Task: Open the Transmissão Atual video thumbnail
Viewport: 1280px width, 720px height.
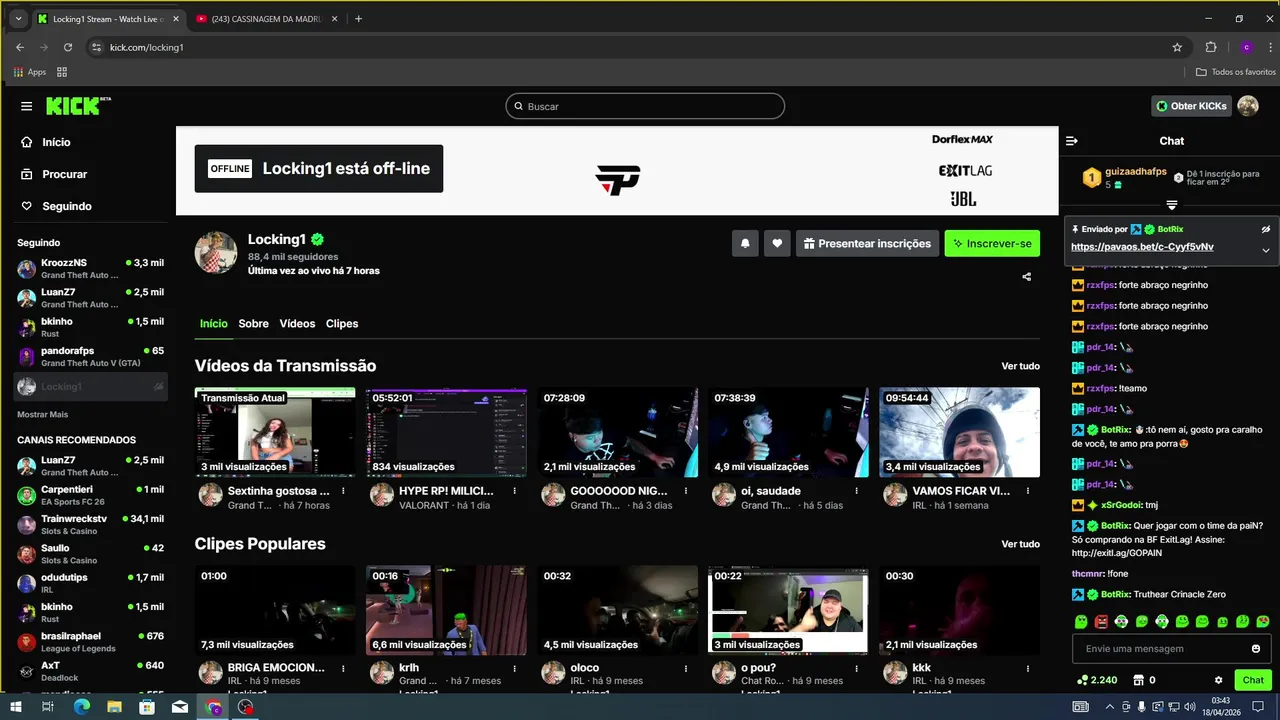Action: click(275, 432)
